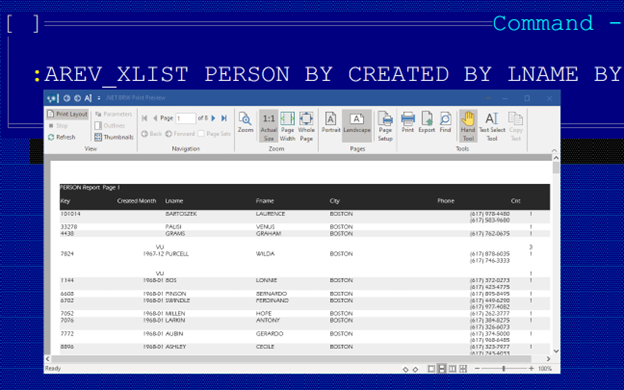Select two-page view in status bar
The image size is (624, 390).
(x=452, y=369)
